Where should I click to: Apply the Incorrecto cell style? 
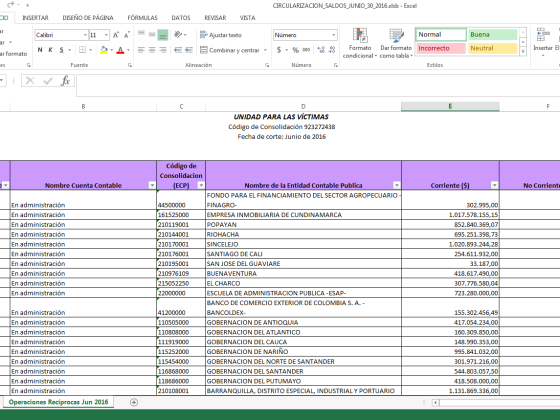click(441, 48)
